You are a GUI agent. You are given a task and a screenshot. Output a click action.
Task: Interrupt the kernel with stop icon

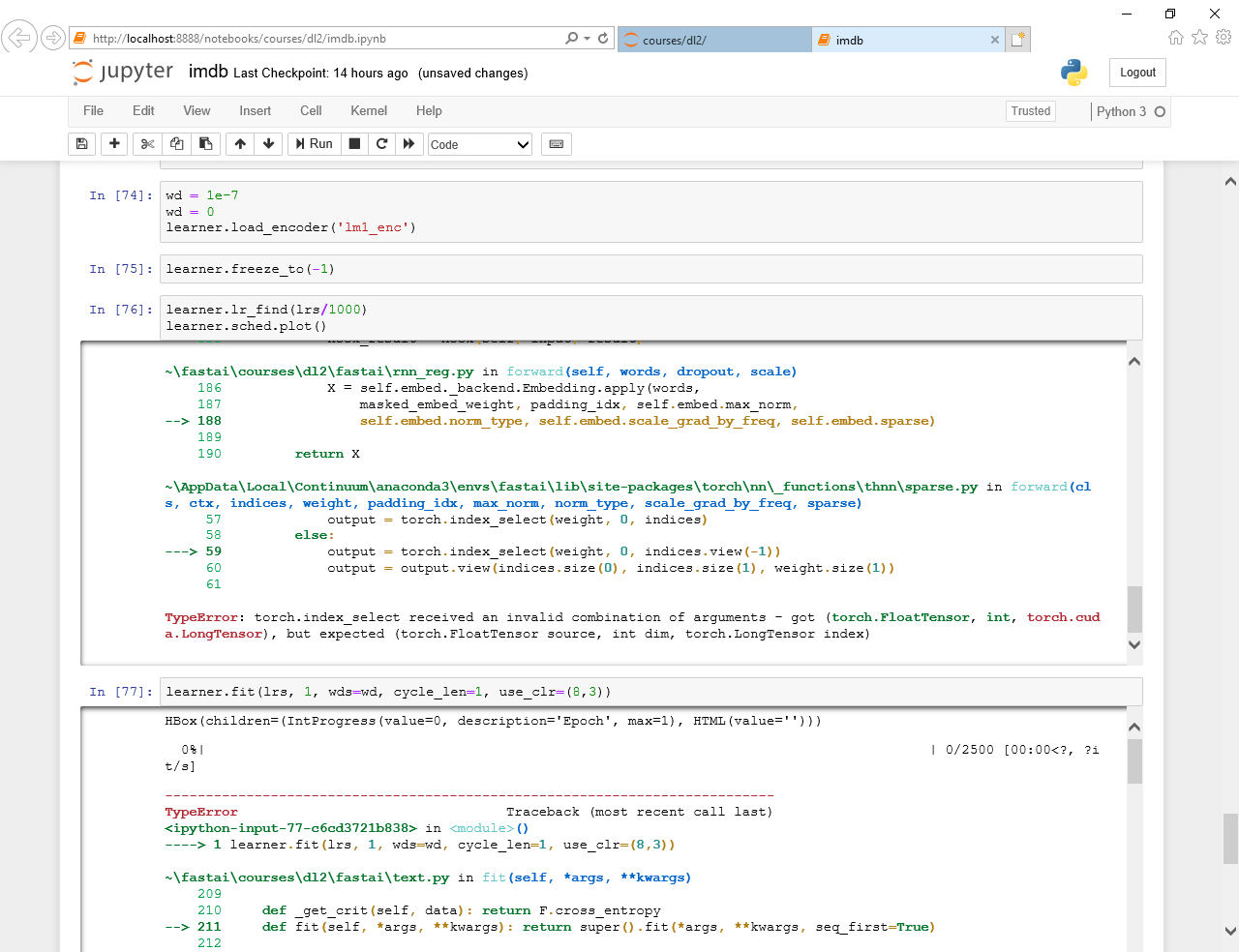point(354,144)
